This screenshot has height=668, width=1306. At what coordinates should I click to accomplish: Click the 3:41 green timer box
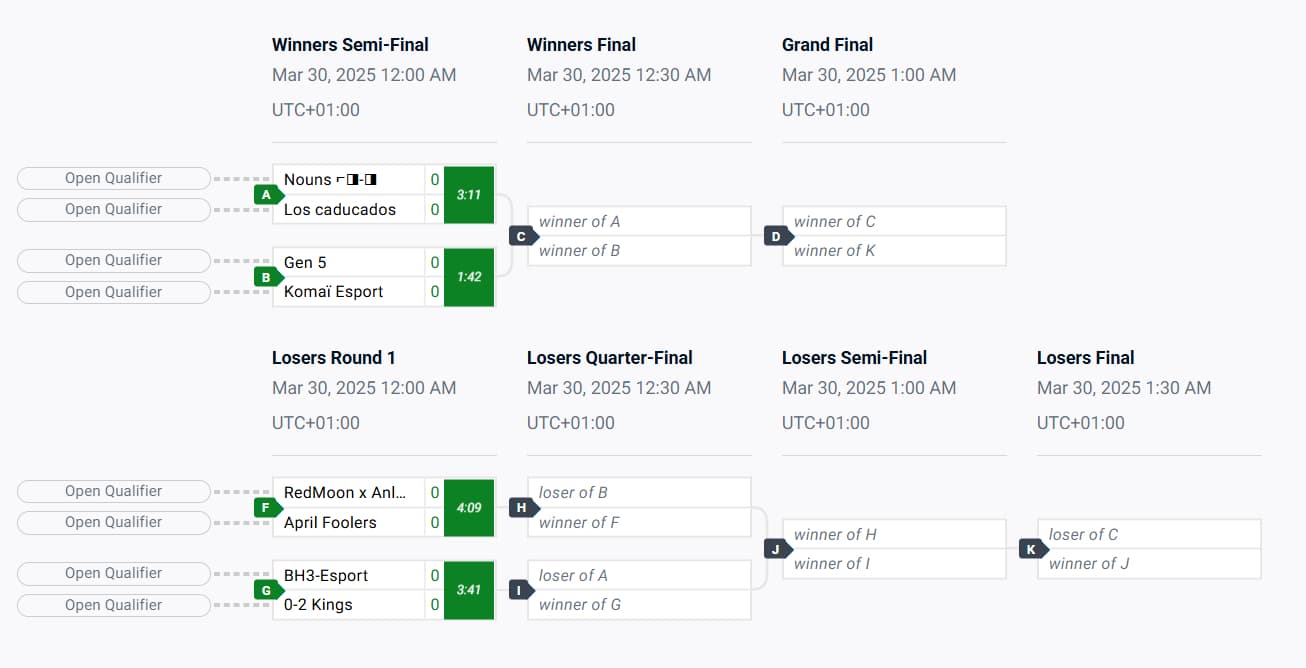tap(469, 590)
